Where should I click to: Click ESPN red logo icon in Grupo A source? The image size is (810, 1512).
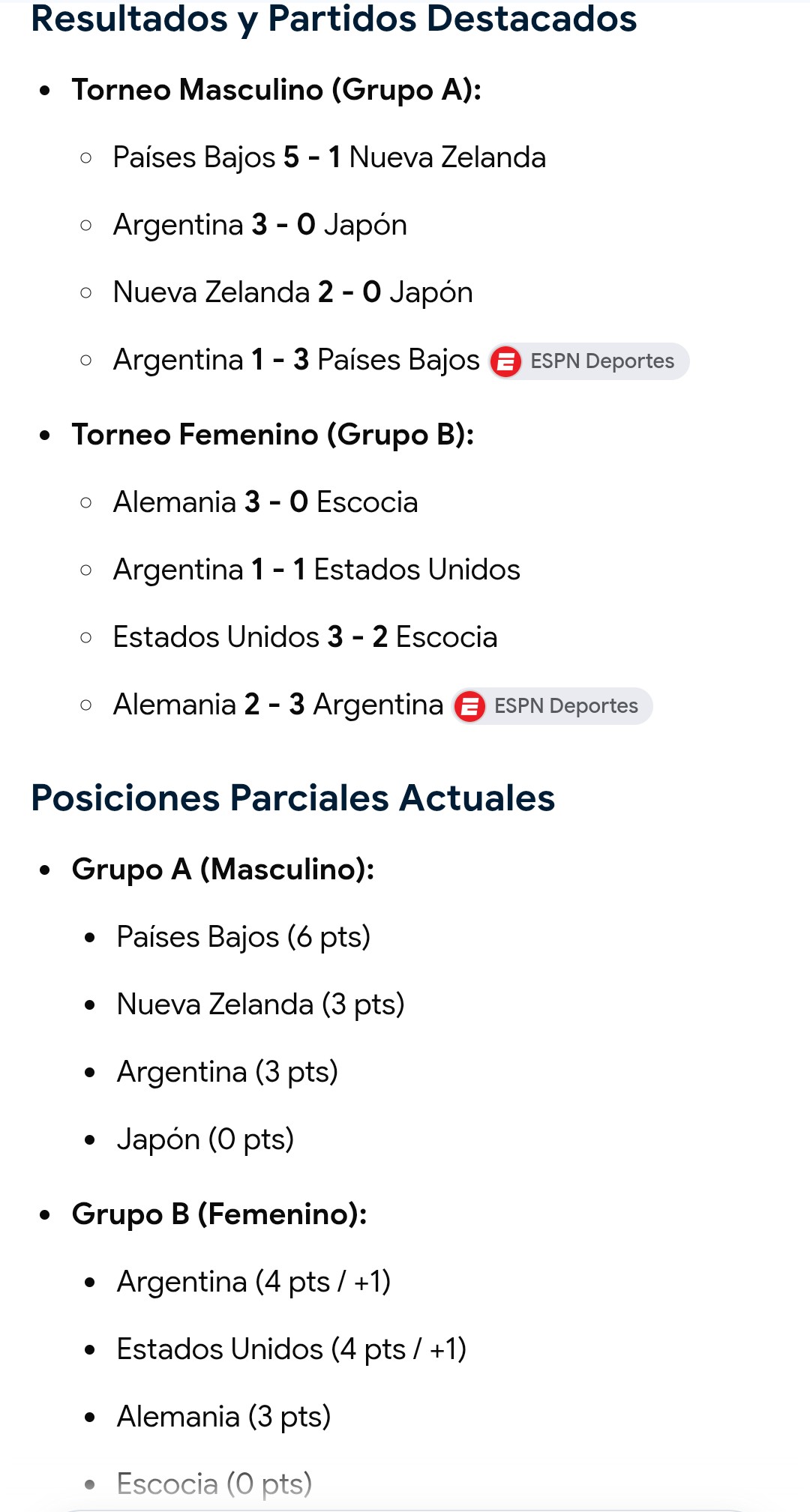pyautogui.click(x=506, y=361)
